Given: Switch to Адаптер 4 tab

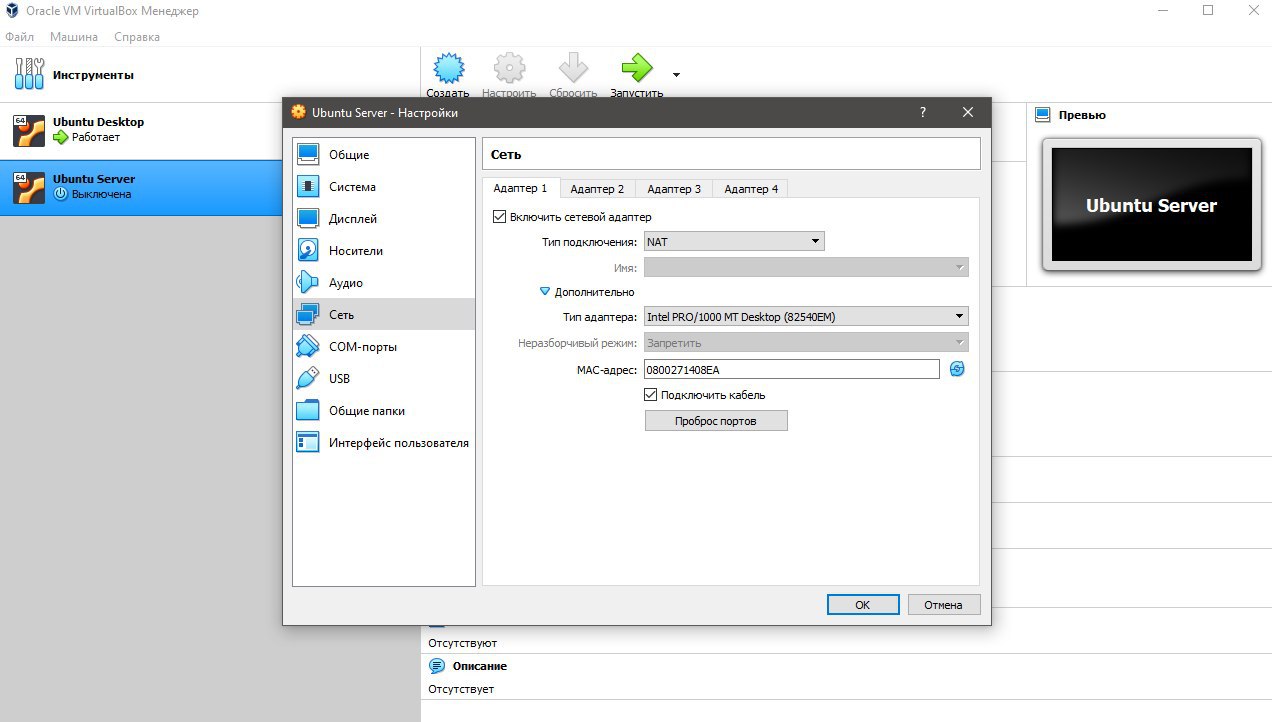Looking at the screenshot, I should click(x=751, y=189).
